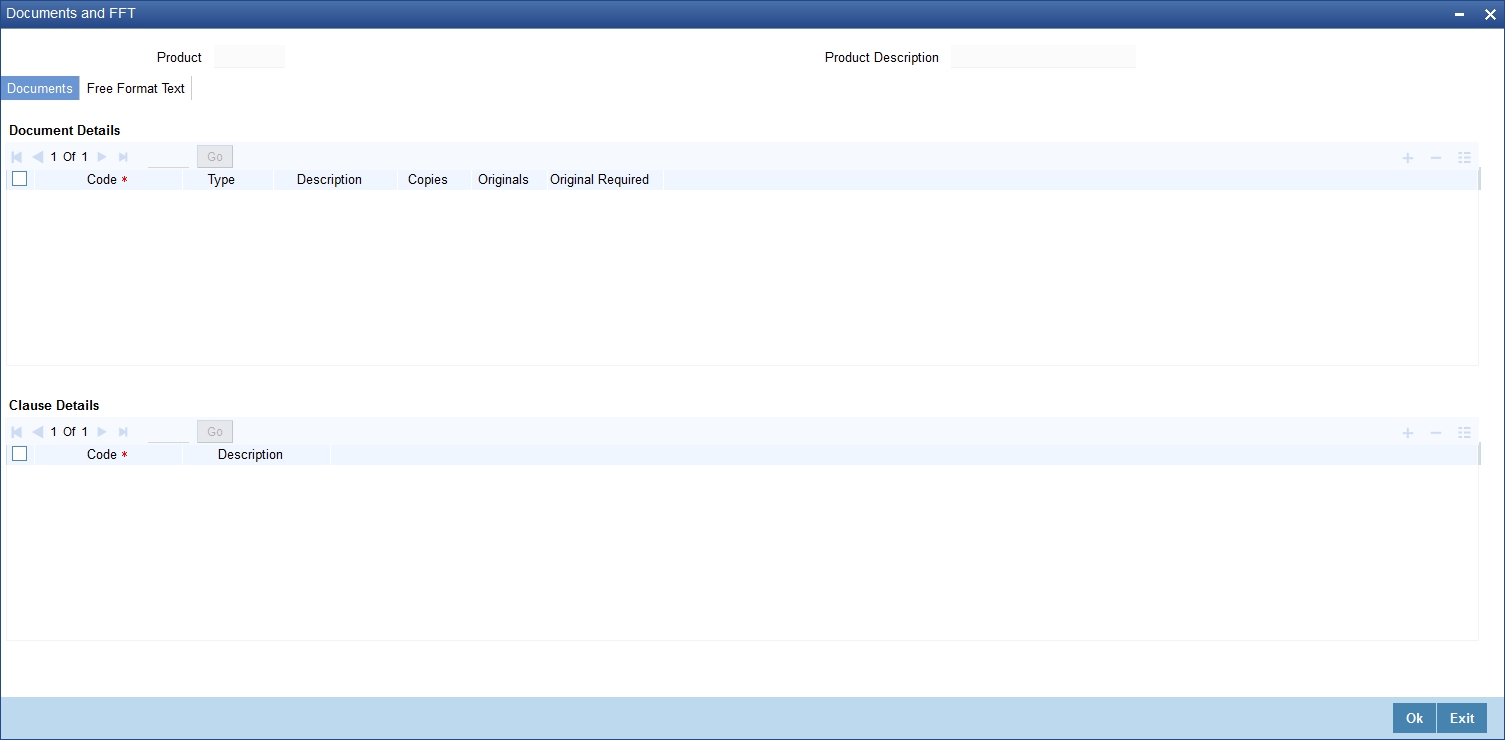This screenshot has height=740, width=1505.
Task: Tick the select-all checkbox in Document Details
Action: [19, 179]
